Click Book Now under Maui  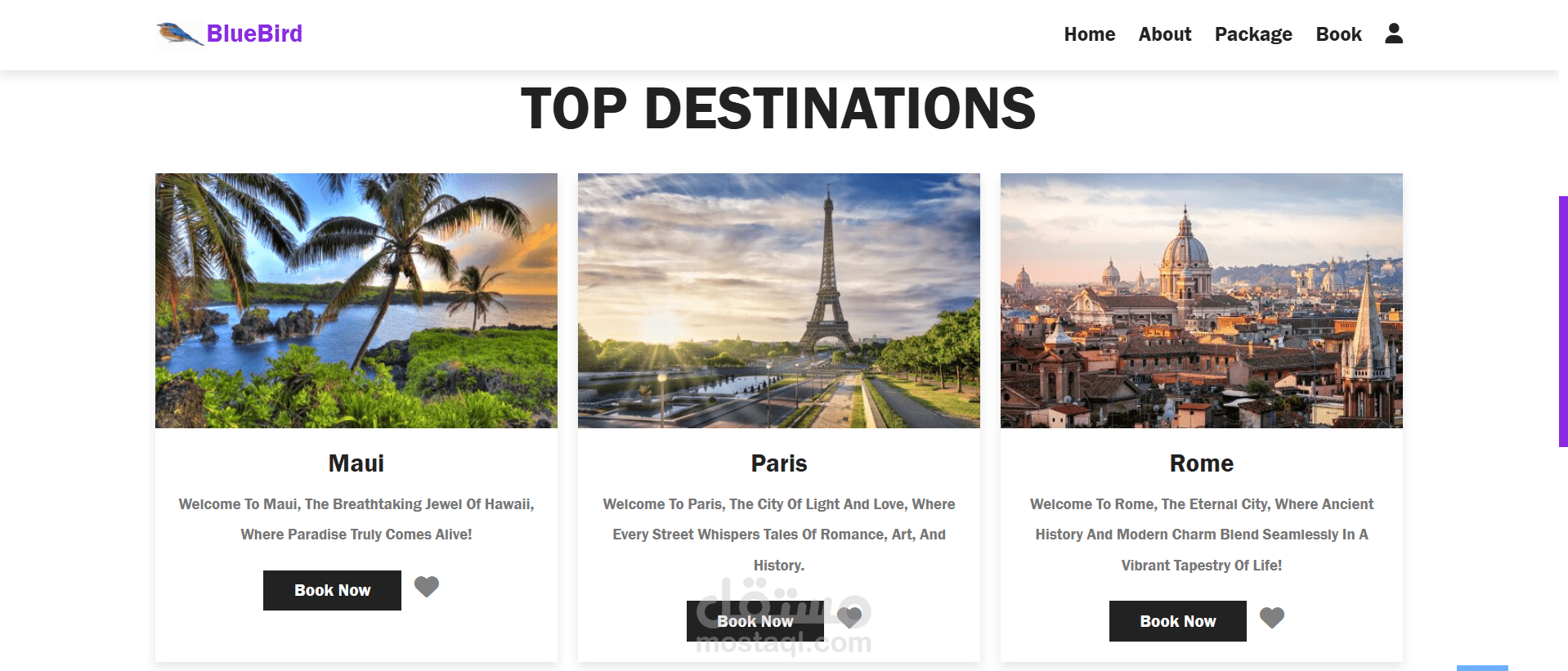(x=332, y=590)
